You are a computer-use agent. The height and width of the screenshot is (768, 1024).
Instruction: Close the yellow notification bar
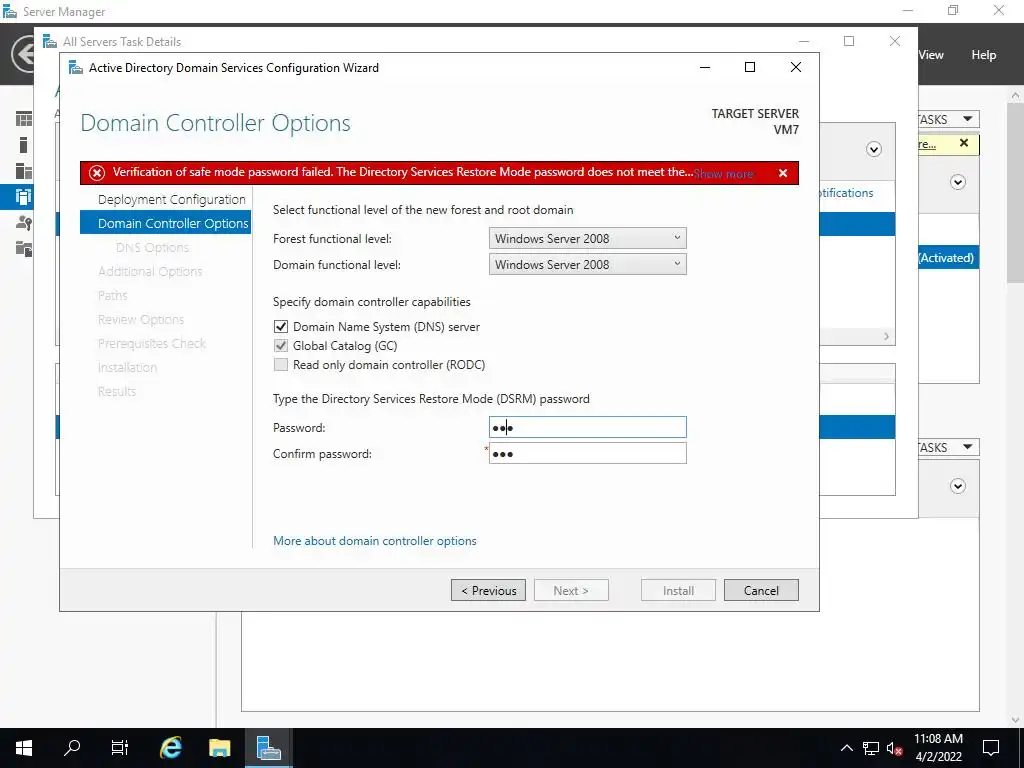964,143
